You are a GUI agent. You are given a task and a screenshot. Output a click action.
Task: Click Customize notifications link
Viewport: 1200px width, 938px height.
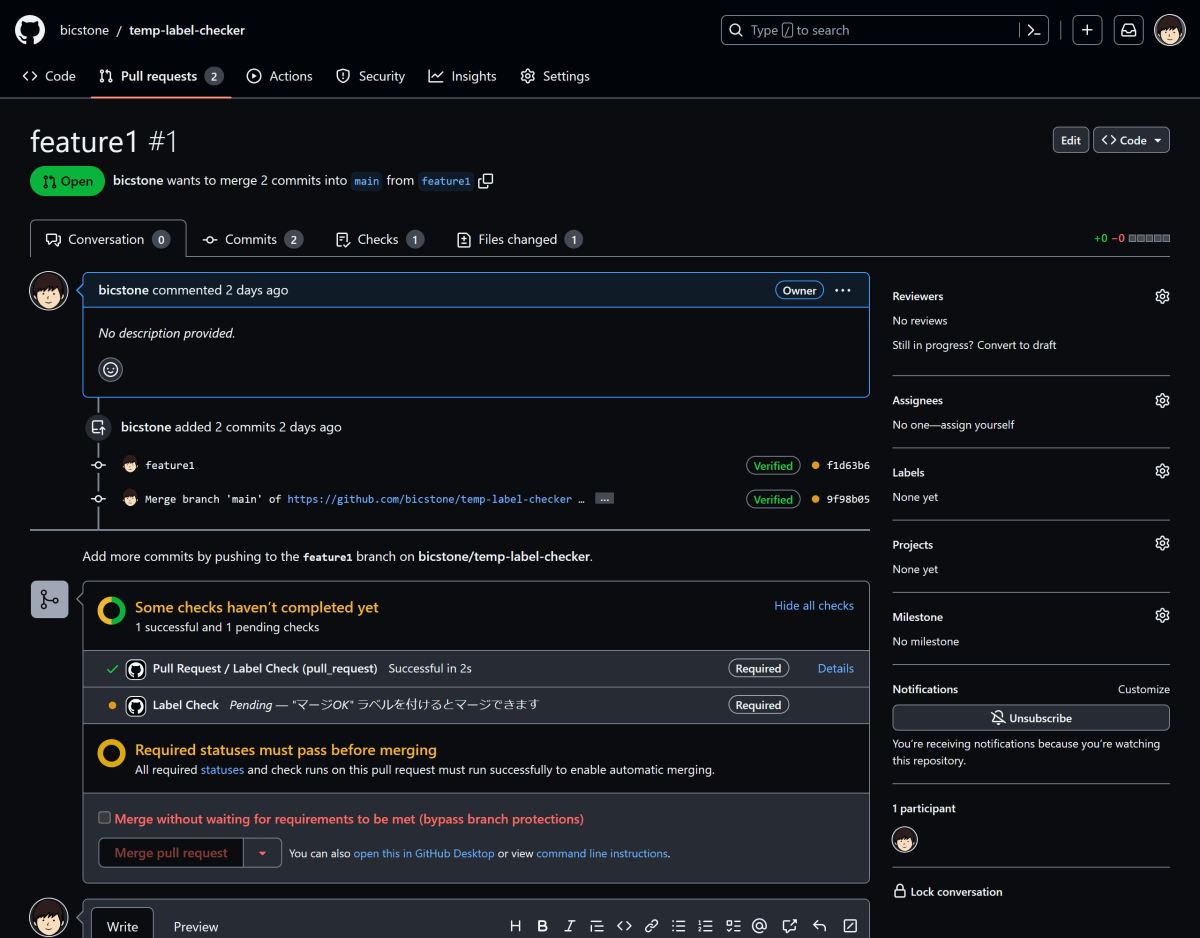click(x=1144, y=689)
